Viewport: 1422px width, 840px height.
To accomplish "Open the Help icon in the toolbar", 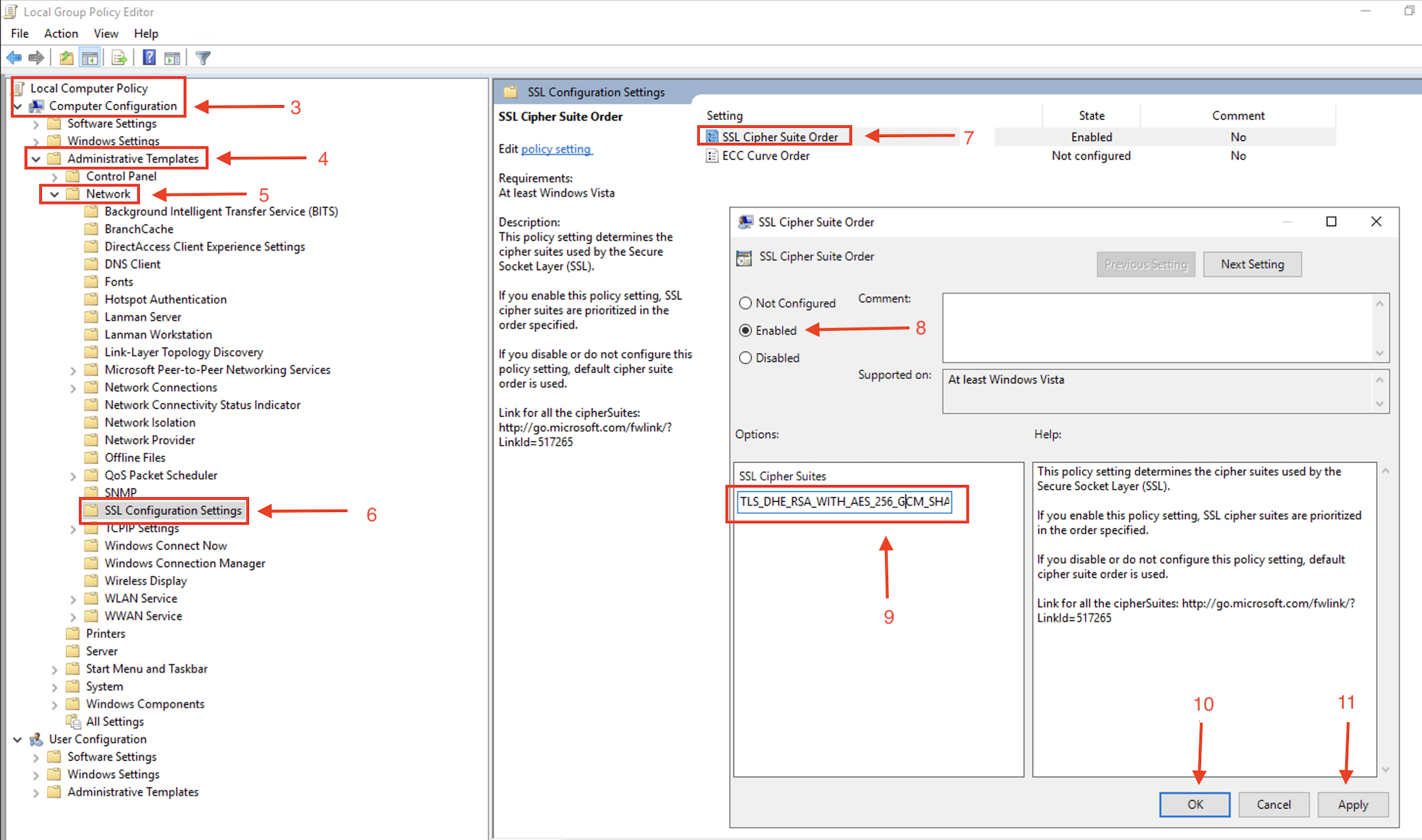I will coord(148,57).
